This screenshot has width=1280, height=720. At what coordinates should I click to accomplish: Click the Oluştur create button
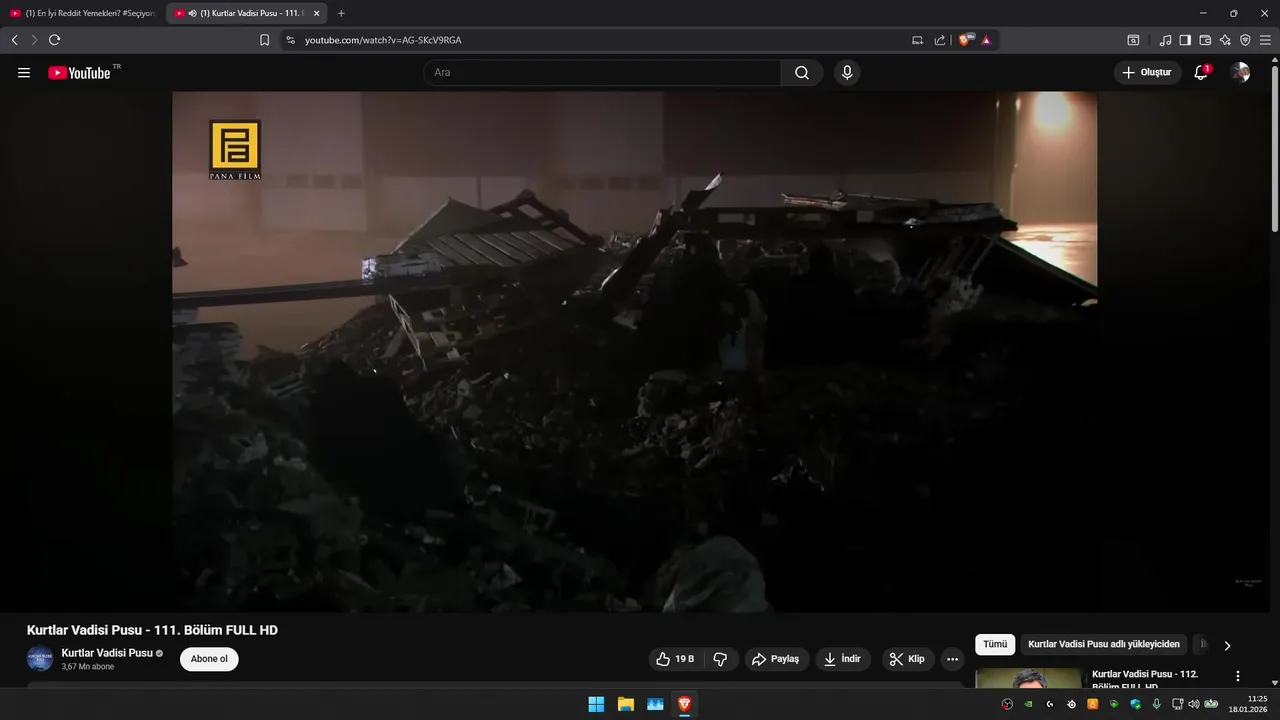tap(1147, 72)
